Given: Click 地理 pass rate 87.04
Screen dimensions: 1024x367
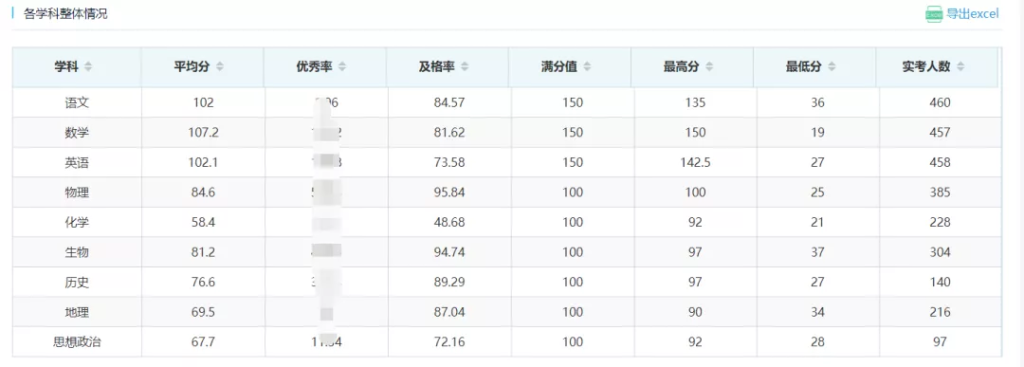Looking at the screenshot, I should [x=449, y=312].
